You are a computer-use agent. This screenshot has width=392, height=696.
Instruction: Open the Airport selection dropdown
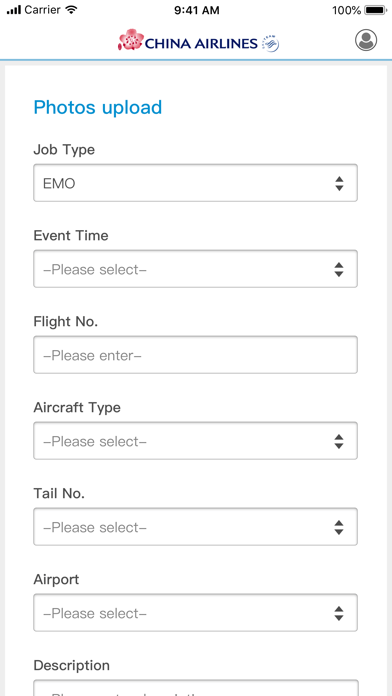click(195, 613)
